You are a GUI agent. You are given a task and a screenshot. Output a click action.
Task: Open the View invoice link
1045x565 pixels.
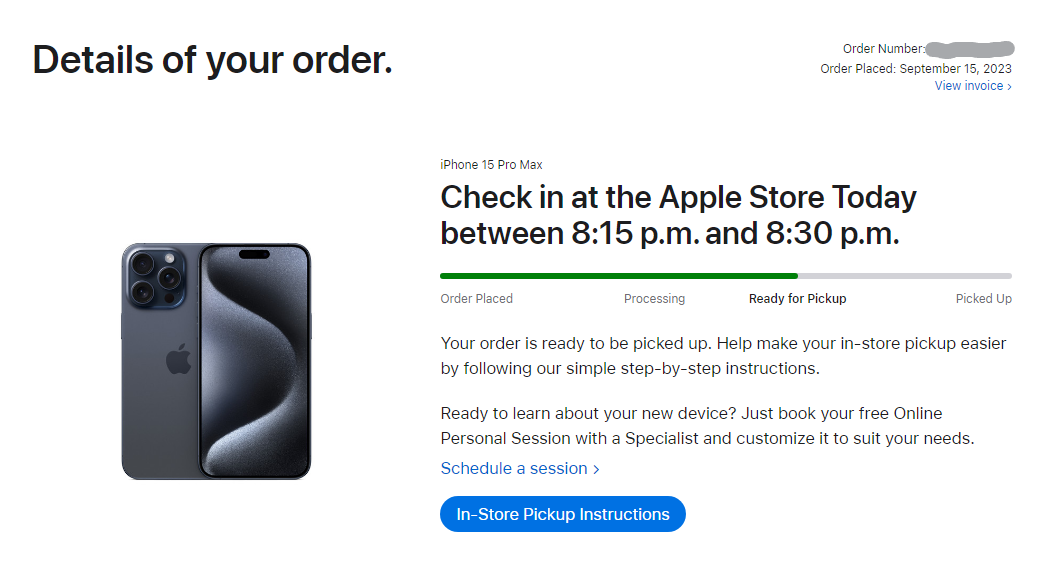pos(972,86)
